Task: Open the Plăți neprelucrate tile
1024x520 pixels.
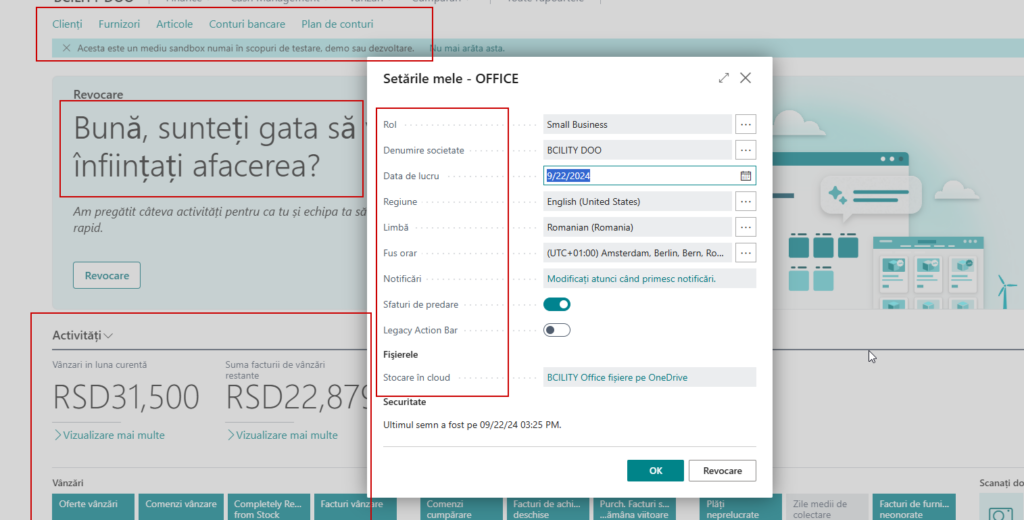Action: tap(741, 507)
